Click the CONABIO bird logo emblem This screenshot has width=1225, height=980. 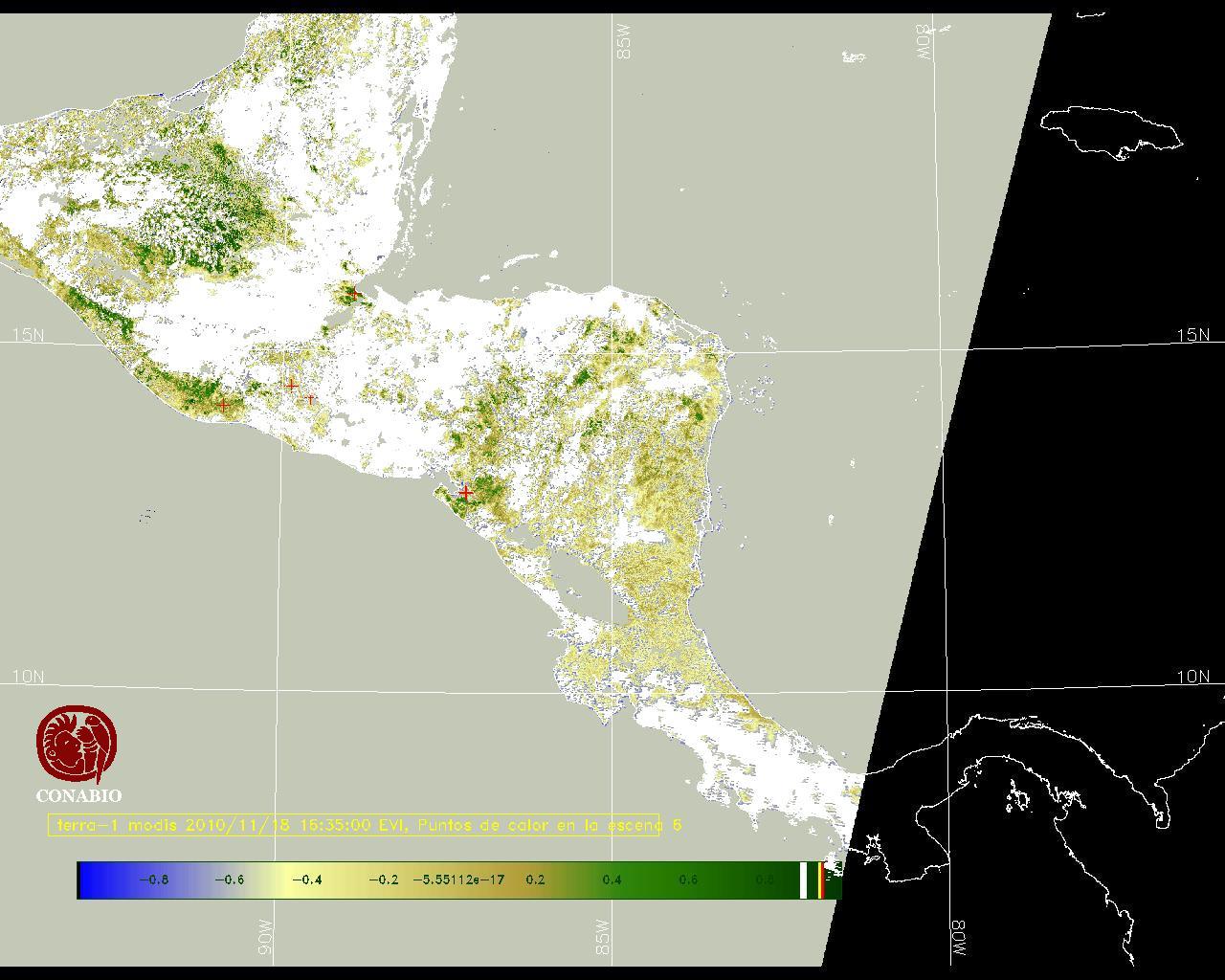pyautogui.click(x=77, y=745)
